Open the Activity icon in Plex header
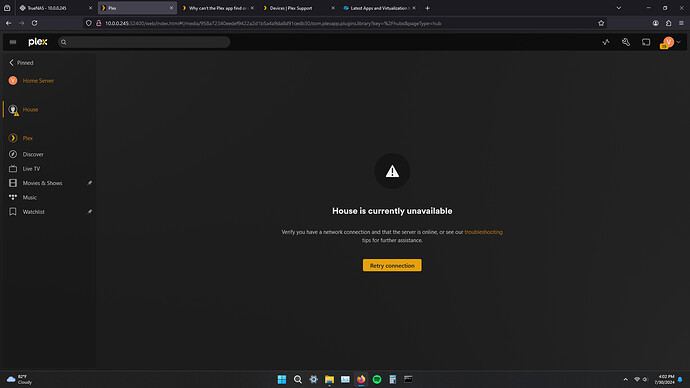690x388 pixels. pyautogui.click(x=606, y=42)
